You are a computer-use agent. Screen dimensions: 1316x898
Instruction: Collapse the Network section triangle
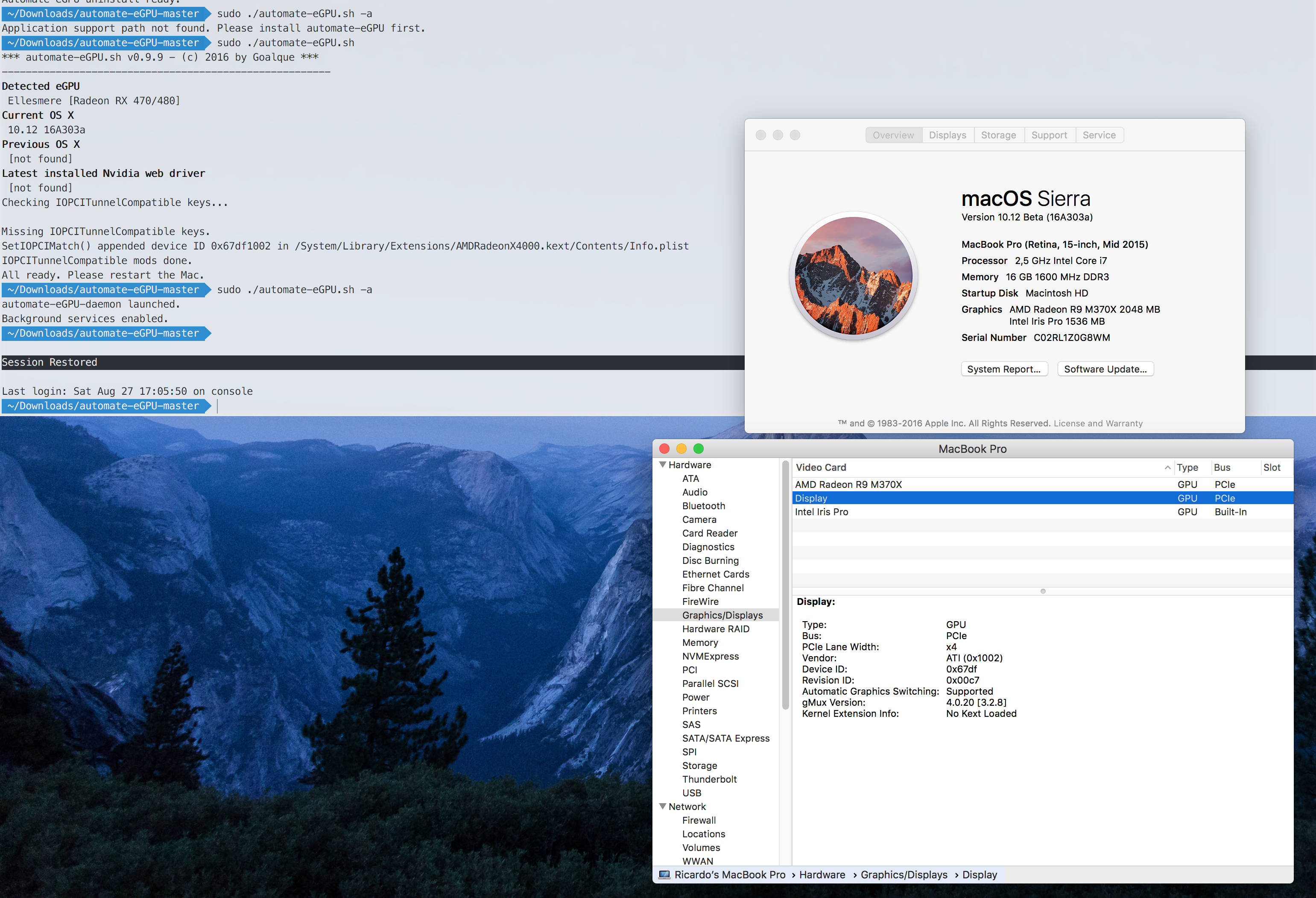(x=663, y=806)
